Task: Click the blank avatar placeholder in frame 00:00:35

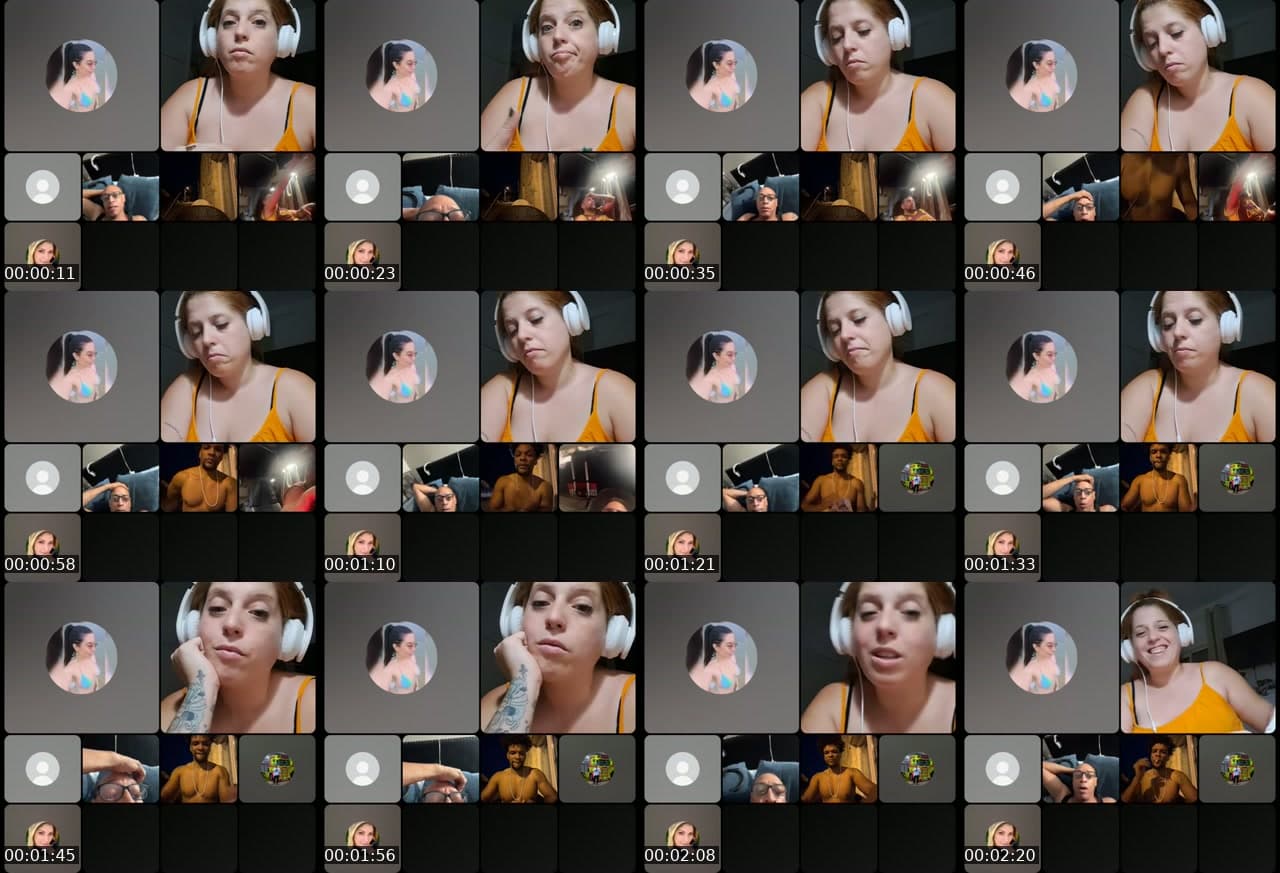Action: point(682,187)
